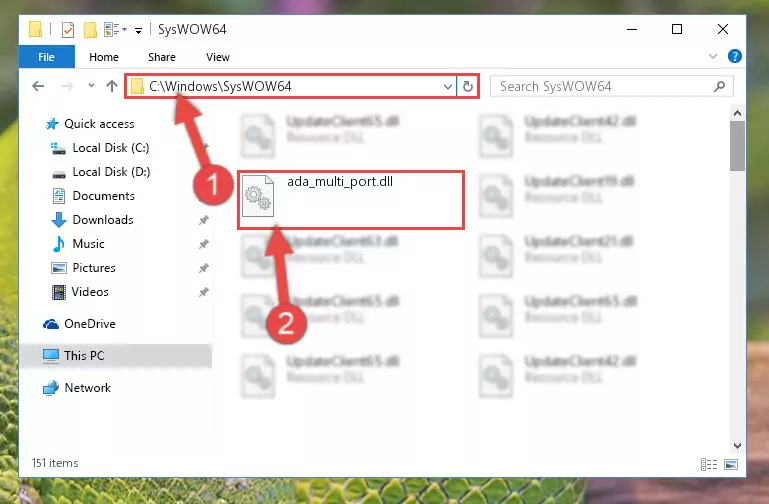
Task: Click the Back navigation arrow
Action: point(38,86)
